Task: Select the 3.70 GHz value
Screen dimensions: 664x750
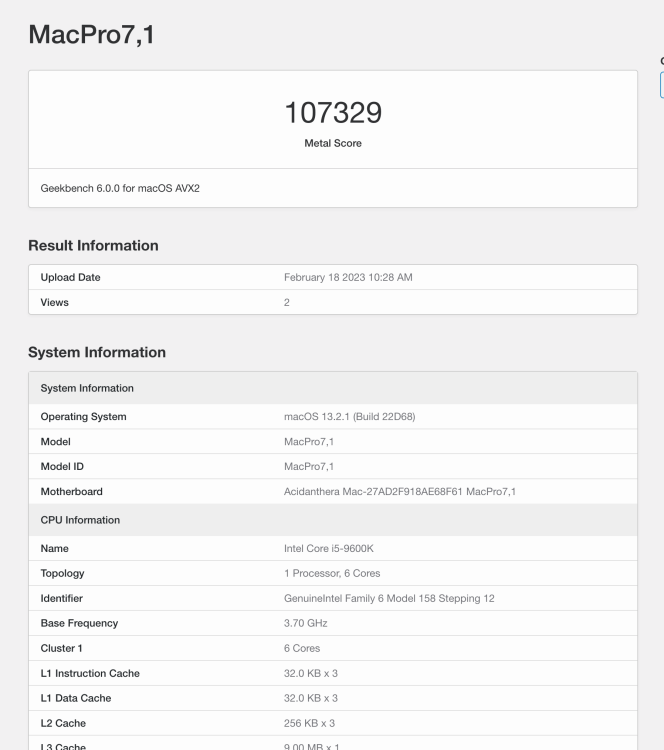Action: [x=306, y=623]
